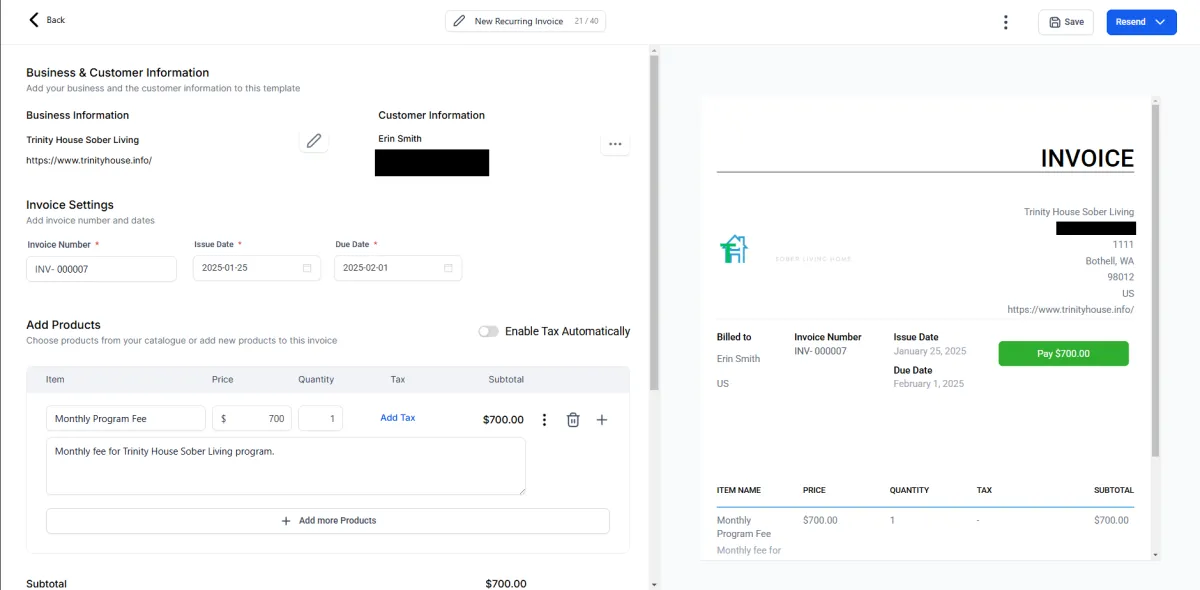This screenshot has width=1200, height=590.
Task: Click the website link in invoice preview
Action: [x=1071, y=310]
